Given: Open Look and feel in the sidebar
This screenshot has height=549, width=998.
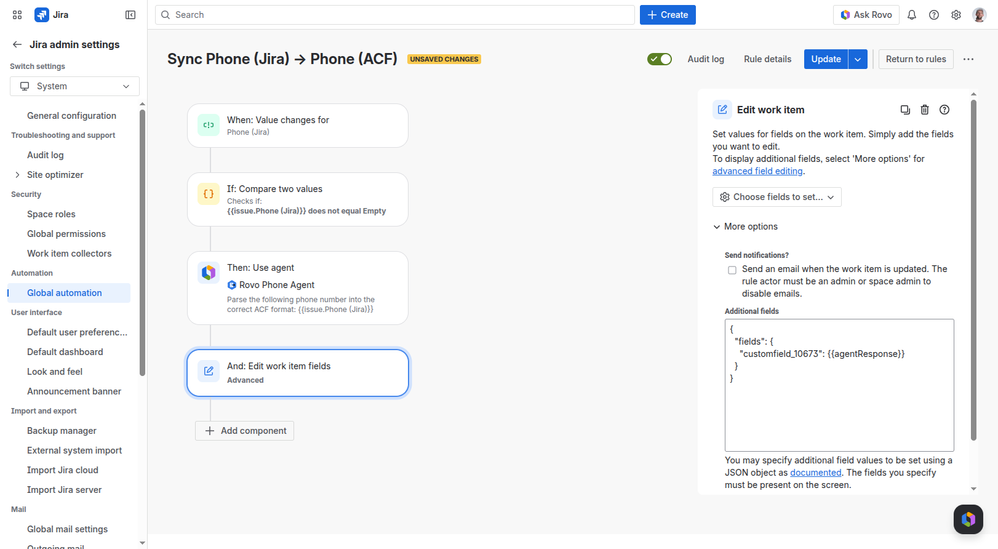Looking at the screenshot, I should coord(55,372).
